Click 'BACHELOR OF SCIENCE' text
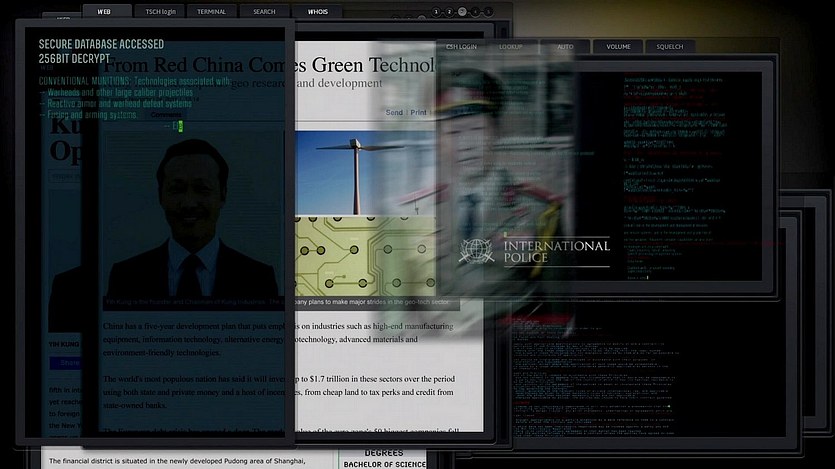835x469 pixels. click(384, 465)
